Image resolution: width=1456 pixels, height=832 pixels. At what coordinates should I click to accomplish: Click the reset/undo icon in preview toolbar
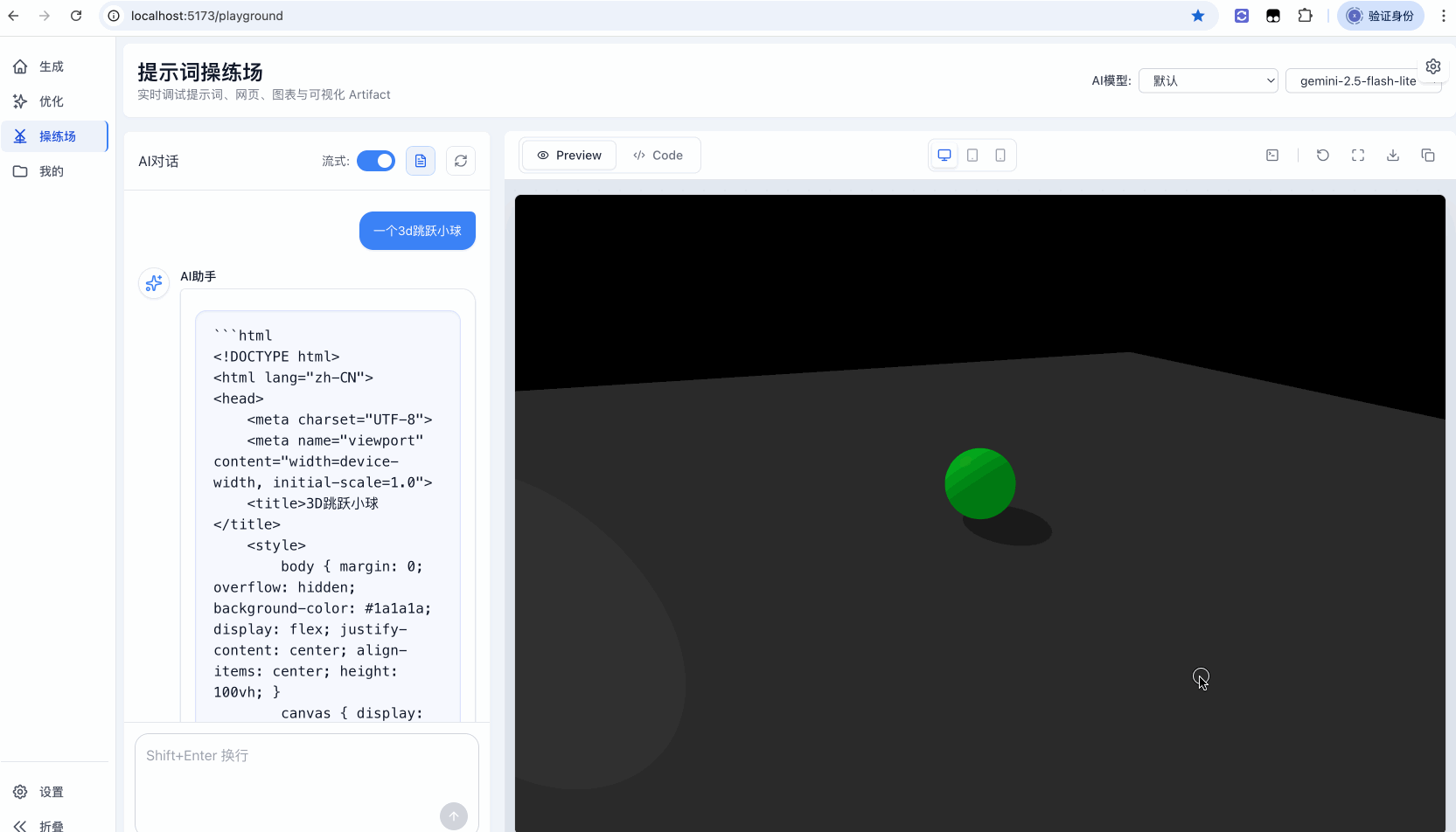pyautogui.click(x=1323, y=156)
